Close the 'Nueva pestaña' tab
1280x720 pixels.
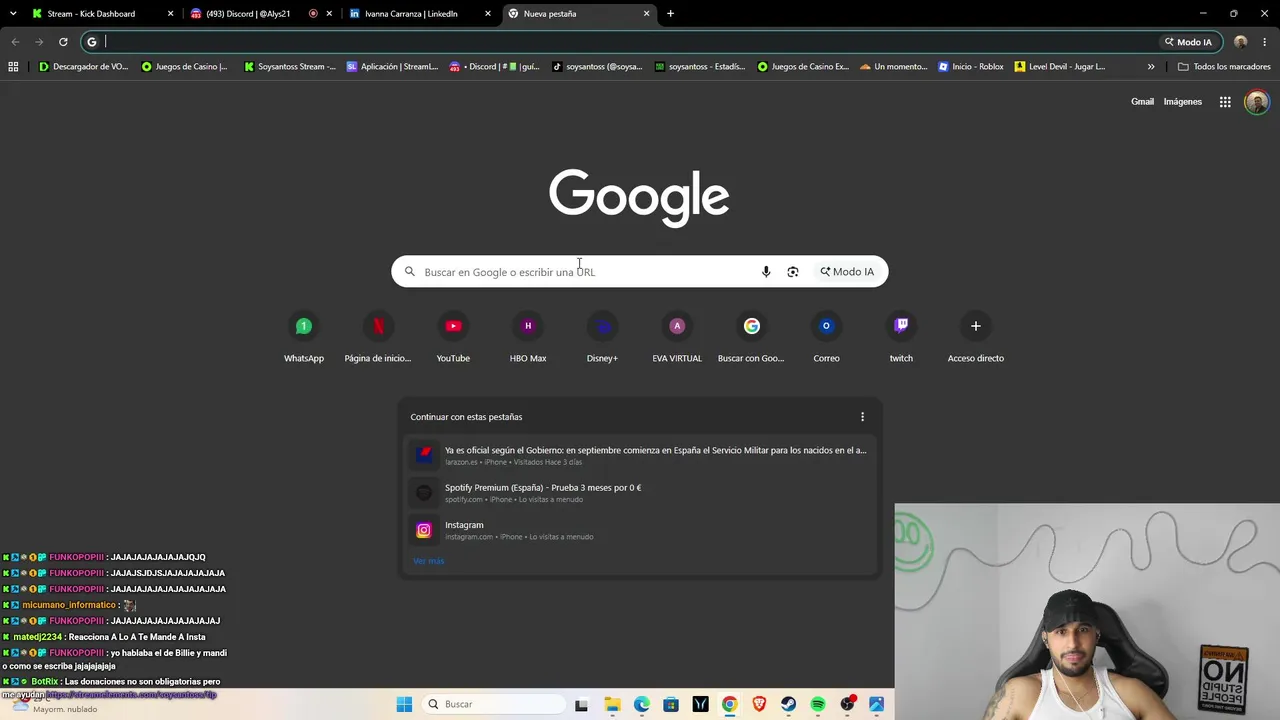[x=646, y=14]
